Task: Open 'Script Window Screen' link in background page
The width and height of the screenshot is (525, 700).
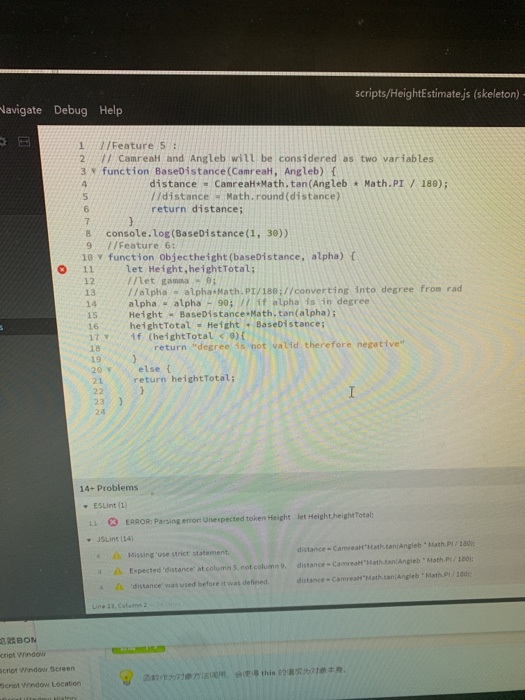Action: 38,669
